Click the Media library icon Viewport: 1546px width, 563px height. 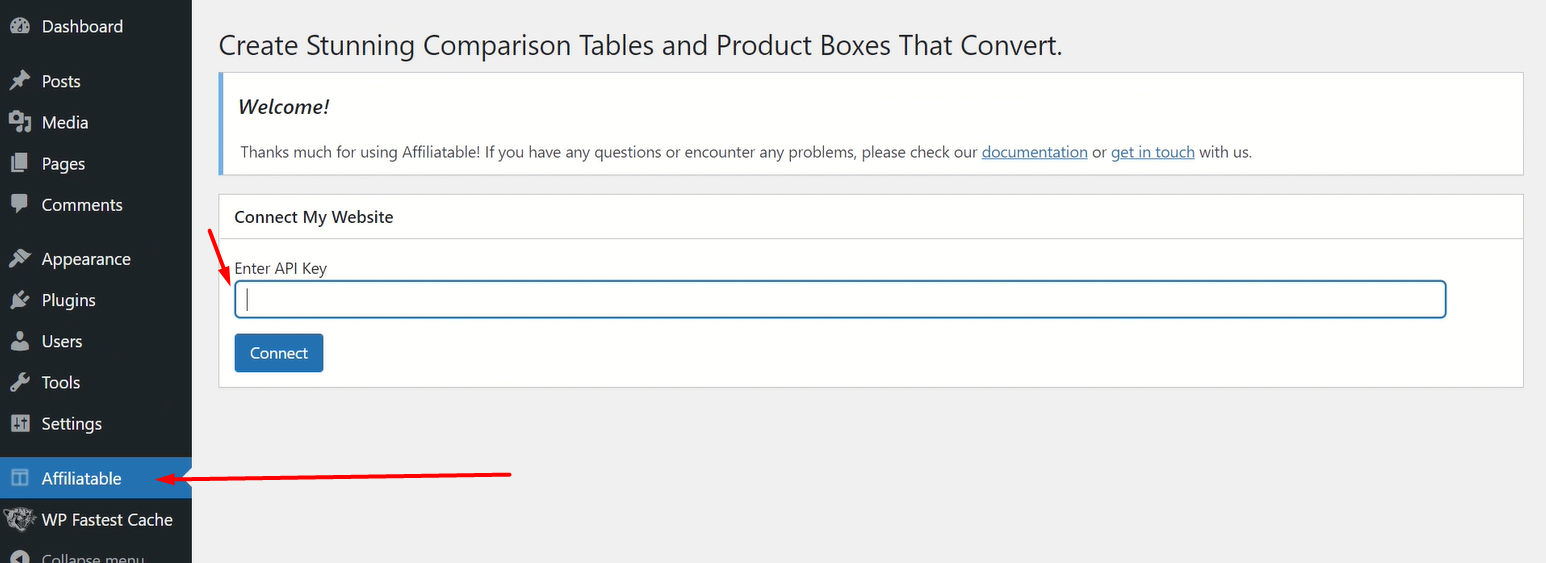pos(19,122)
